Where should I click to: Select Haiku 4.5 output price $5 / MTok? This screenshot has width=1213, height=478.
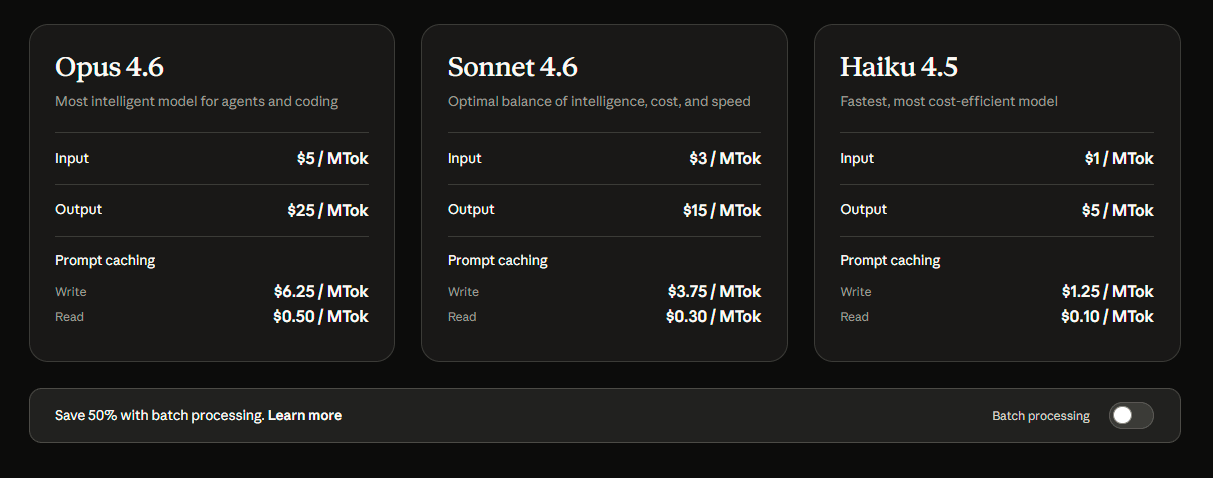(1117, 211)
